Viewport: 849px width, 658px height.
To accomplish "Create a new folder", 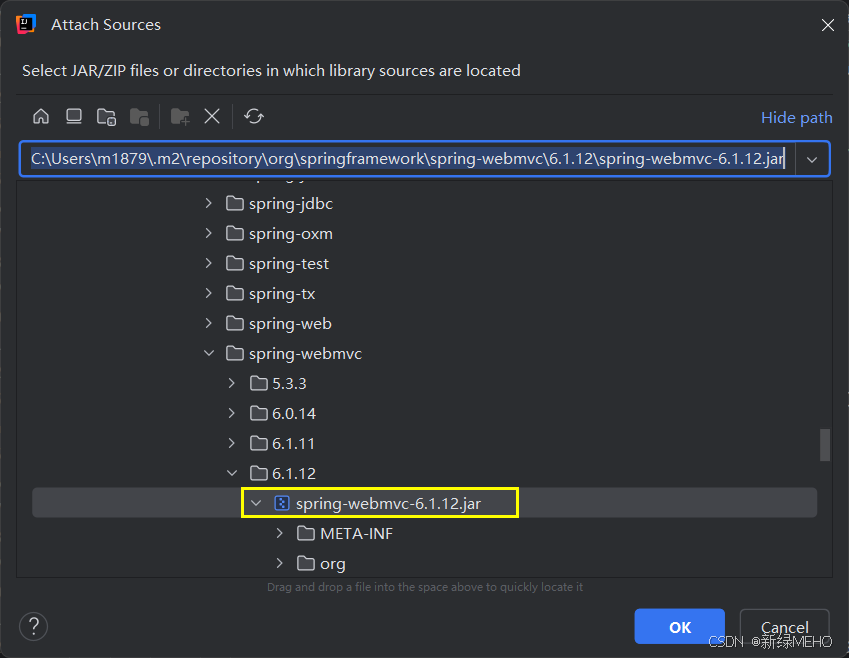I will (x=180, y=116).
